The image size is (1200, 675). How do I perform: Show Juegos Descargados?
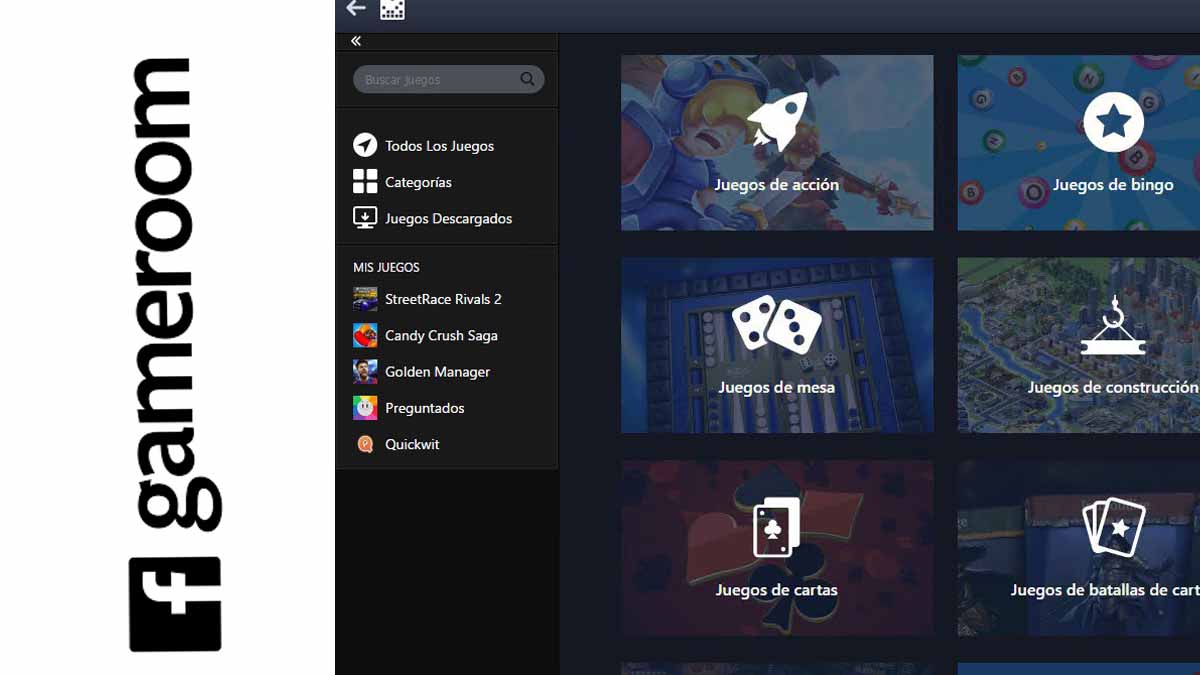[448, 218]
